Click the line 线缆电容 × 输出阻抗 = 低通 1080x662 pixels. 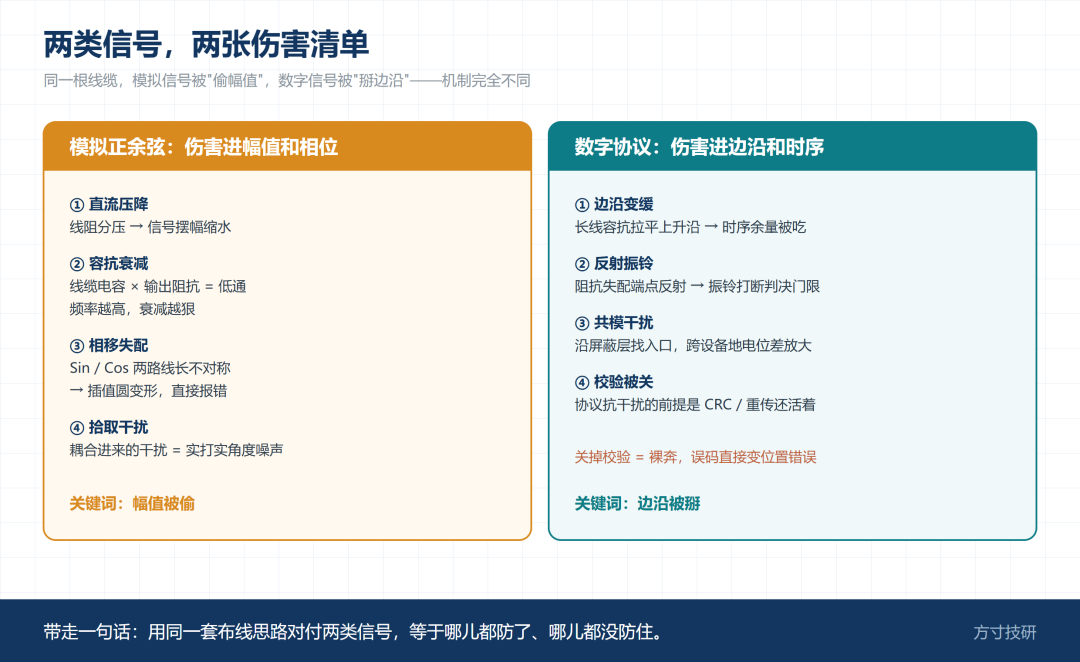[158, 286]
